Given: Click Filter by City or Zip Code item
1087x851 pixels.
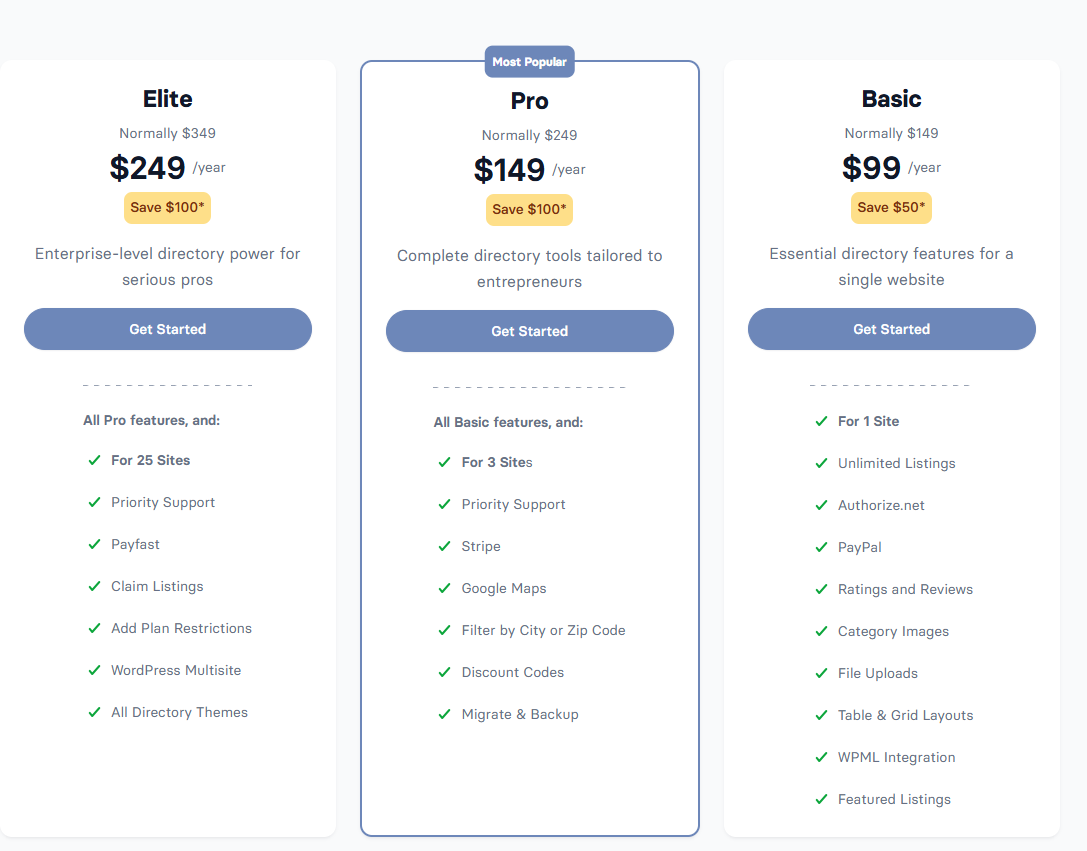Looking at the screenshot, I should (543, 630).
